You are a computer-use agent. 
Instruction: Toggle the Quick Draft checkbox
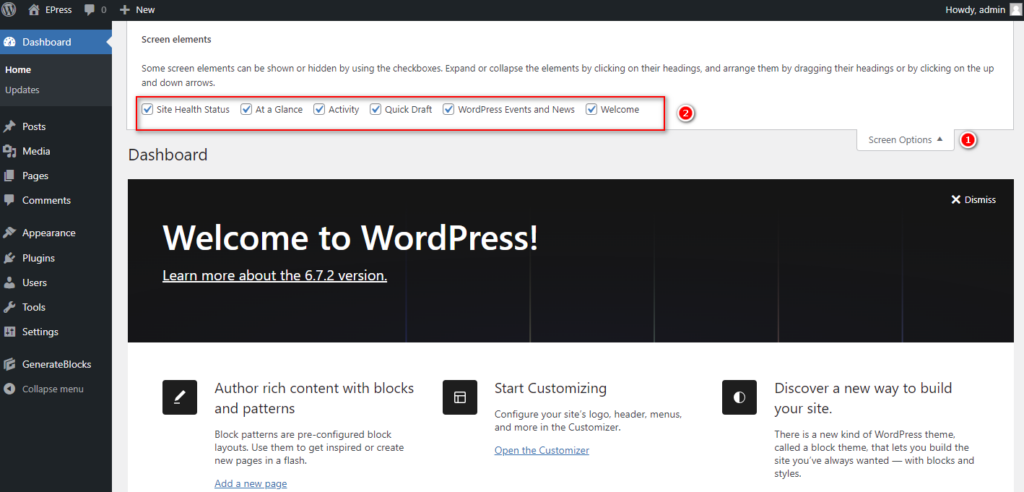pyautogui.click(x=376, y=109)
